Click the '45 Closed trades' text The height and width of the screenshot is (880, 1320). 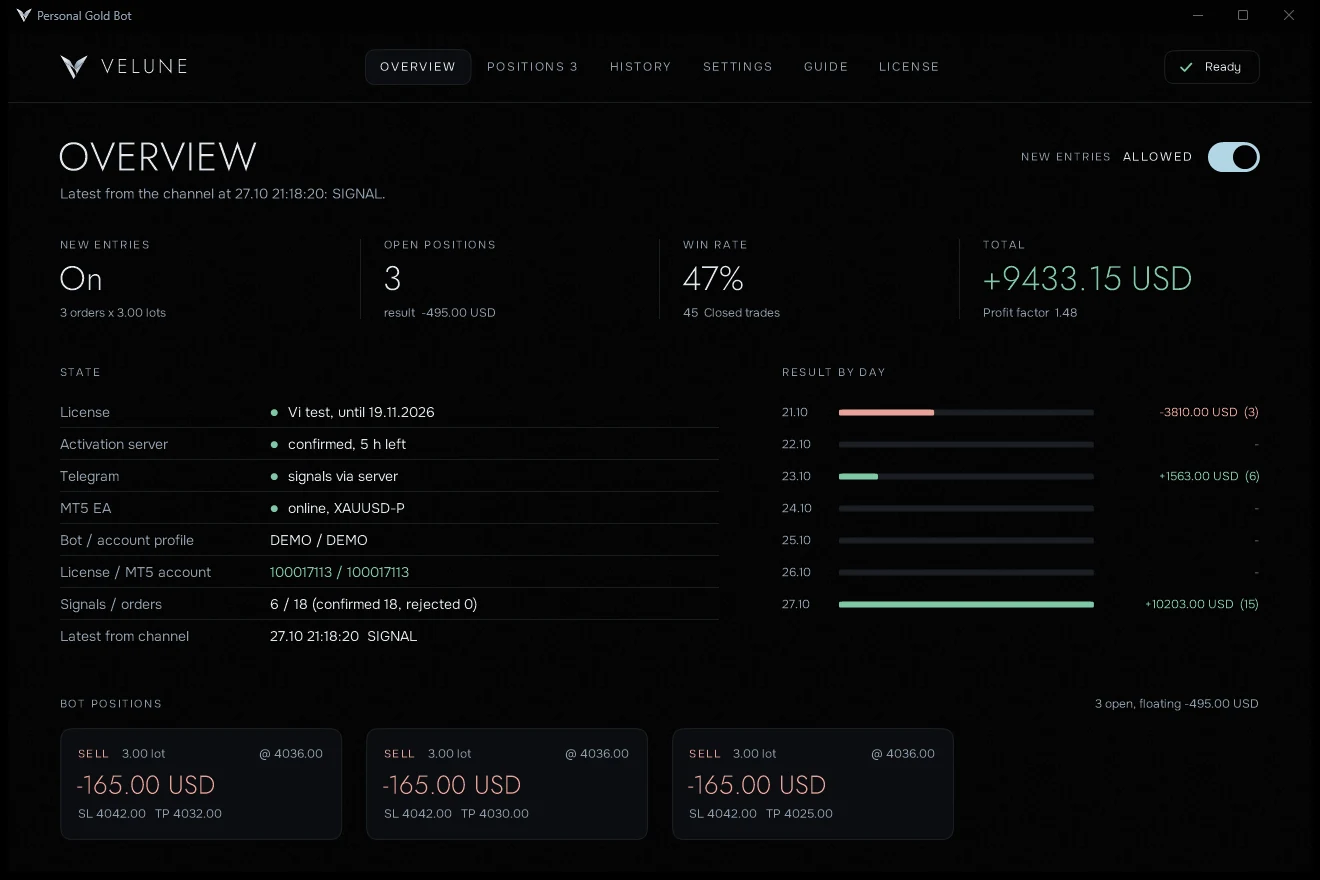pos(732,313)
